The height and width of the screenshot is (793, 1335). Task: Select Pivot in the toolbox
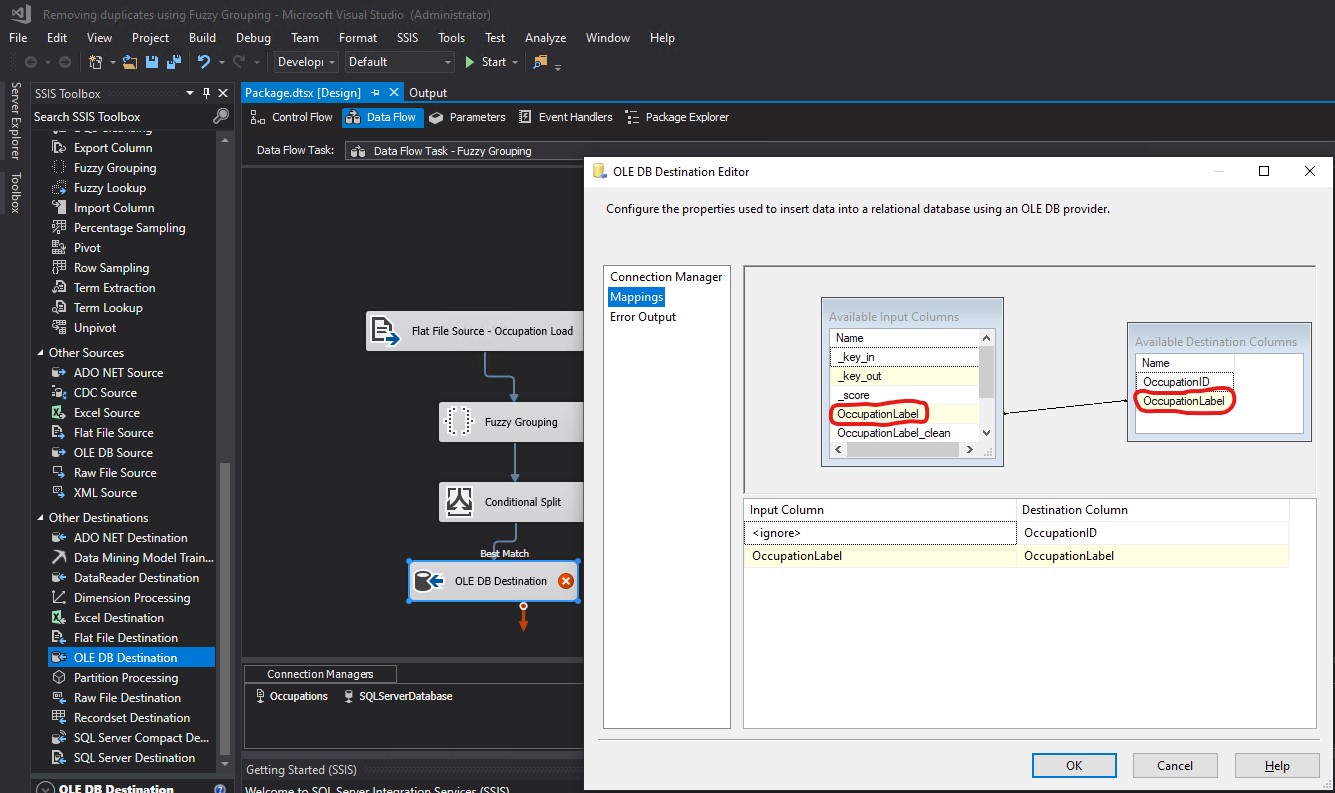[x=87, y=248]
